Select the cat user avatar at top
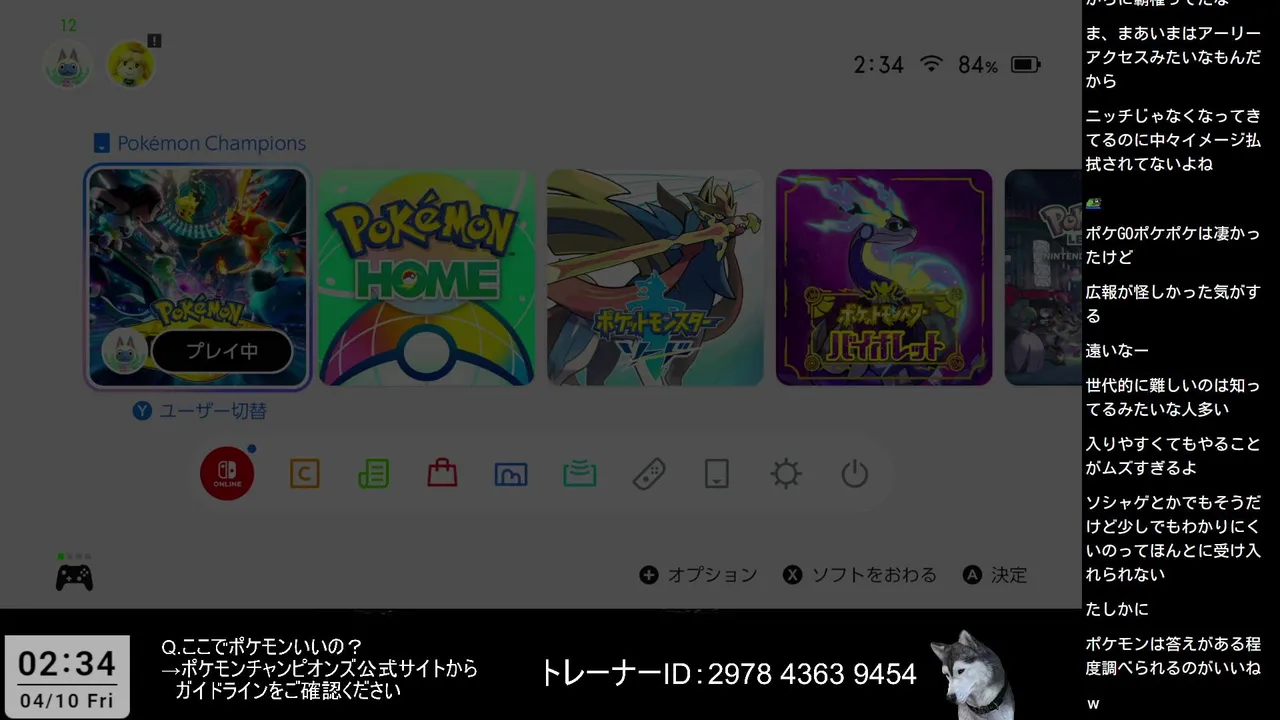This screenshot has width=1280, height=720. [x=68, y=64]
